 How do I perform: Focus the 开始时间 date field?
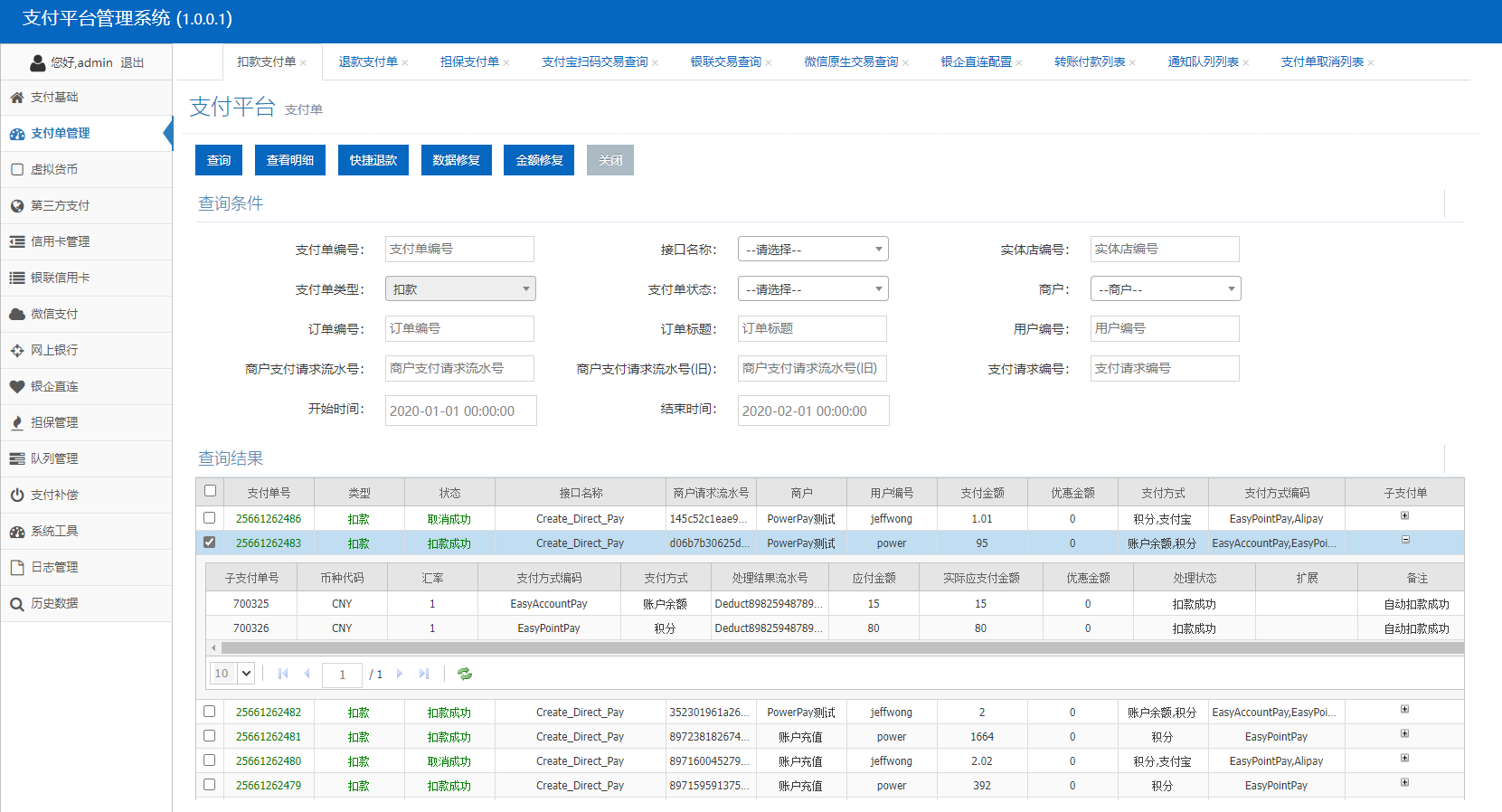461,411
